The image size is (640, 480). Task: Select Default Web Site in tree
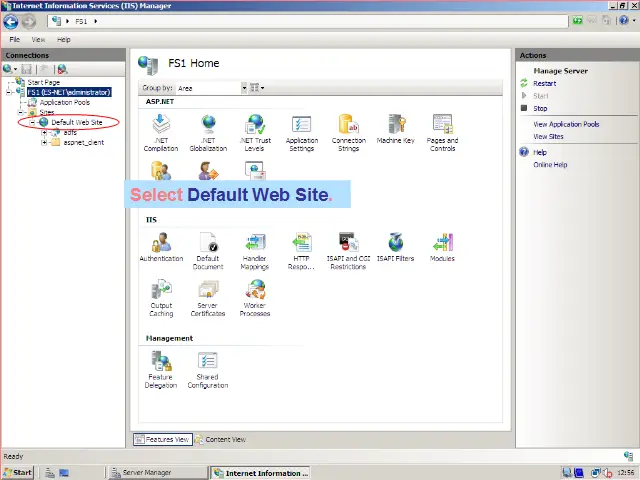tap(77, 122)
